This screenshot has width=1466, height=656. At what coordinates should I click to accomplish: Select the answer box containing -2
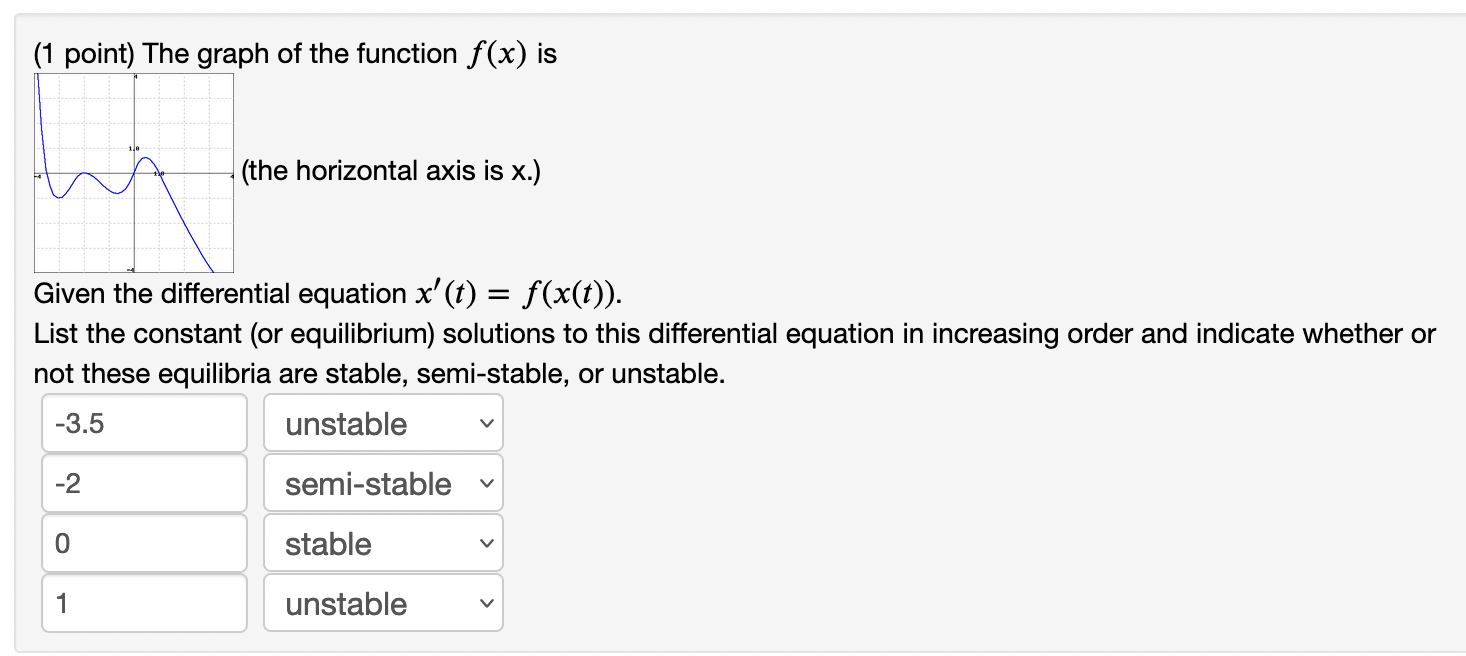144,483
